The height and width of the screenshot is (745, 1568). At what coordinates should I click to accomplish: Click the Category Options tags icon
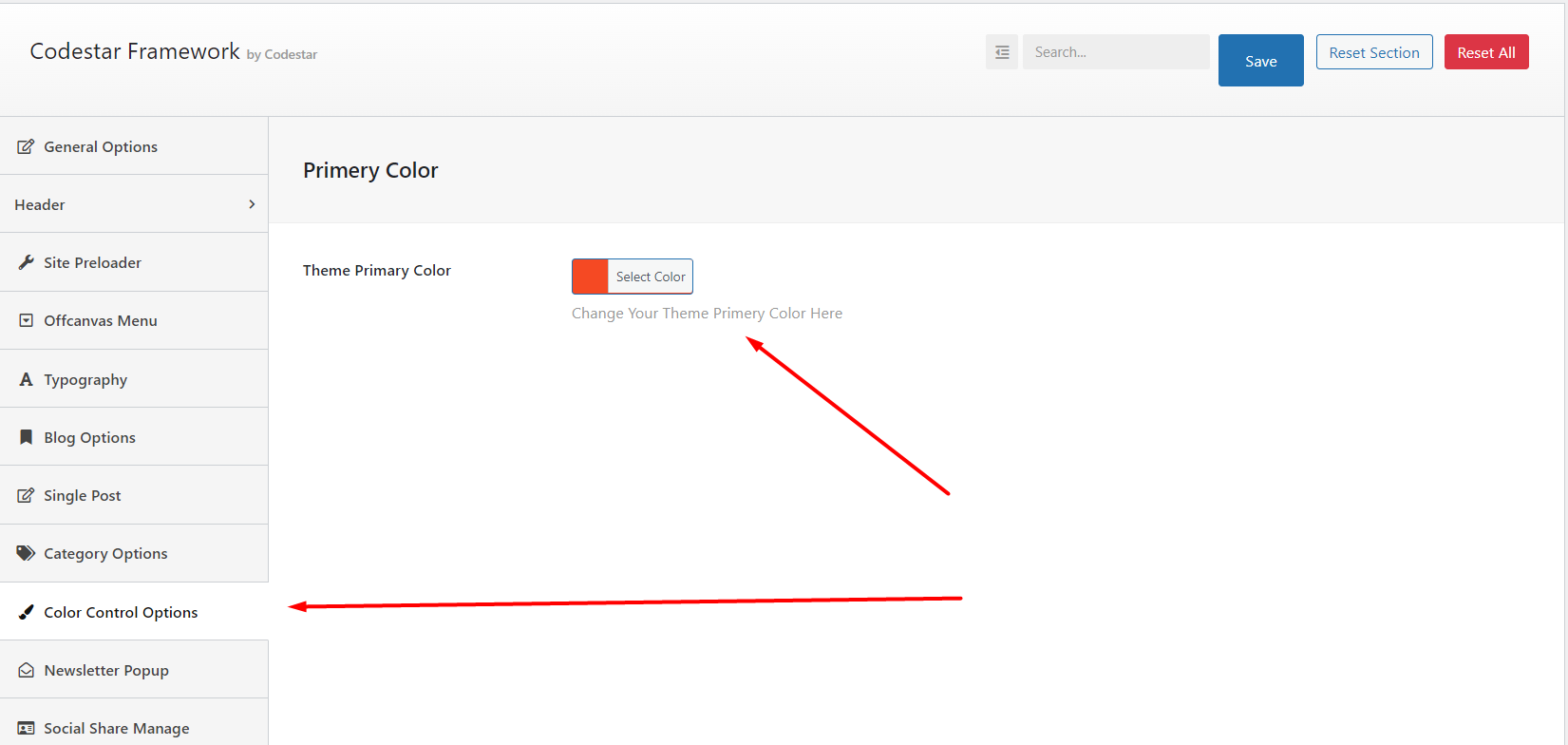[26, 553]
